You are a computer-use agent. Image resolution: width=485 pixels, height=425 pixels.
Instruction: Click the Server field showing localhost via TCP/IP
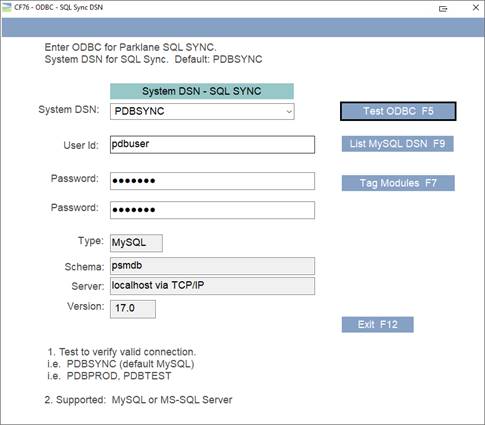212,286
